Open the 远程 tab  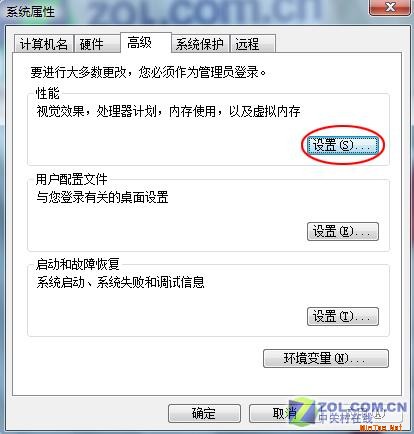point(253,44)
